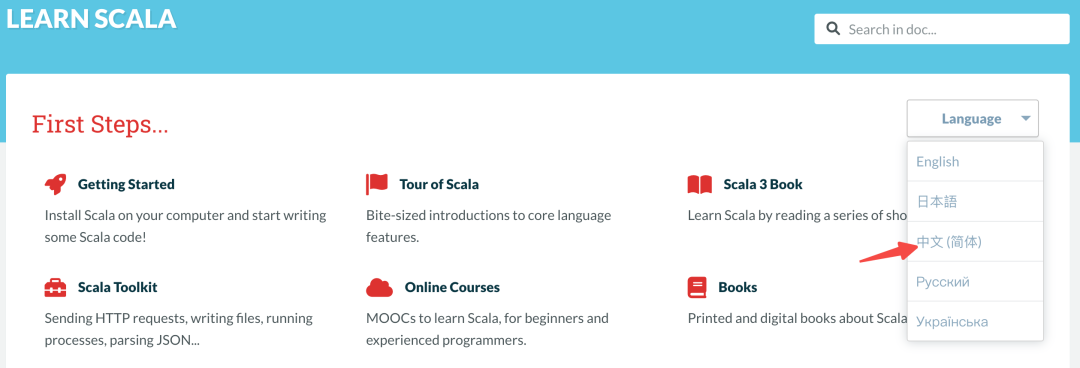The height and width of the screenshot is (368, 1080).
Task: Click the rocket icon beside Getting Started
Action: 55,184
